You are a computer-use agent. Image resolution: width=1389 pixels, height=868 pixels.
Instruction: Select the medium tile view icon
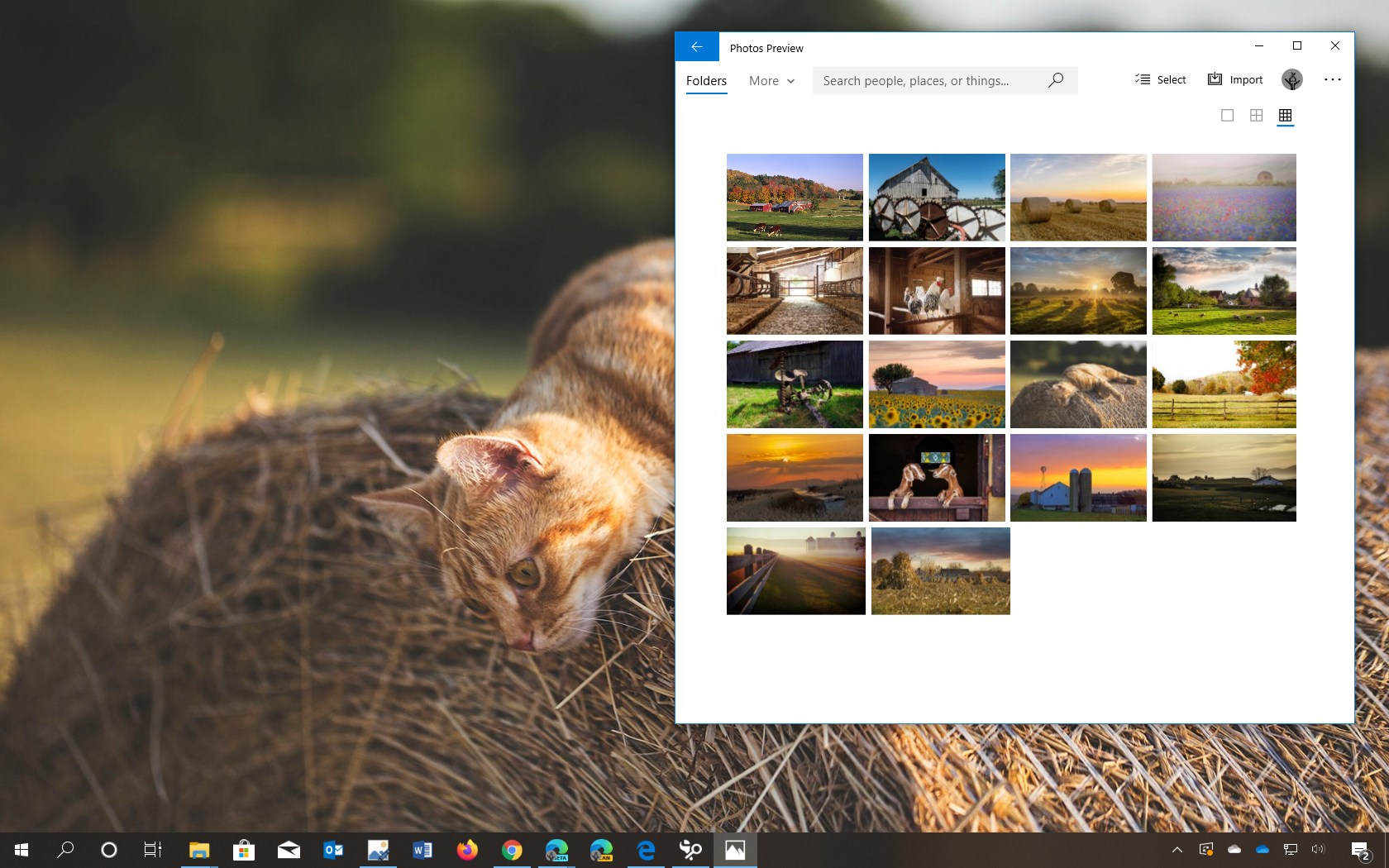point(1256,116)
